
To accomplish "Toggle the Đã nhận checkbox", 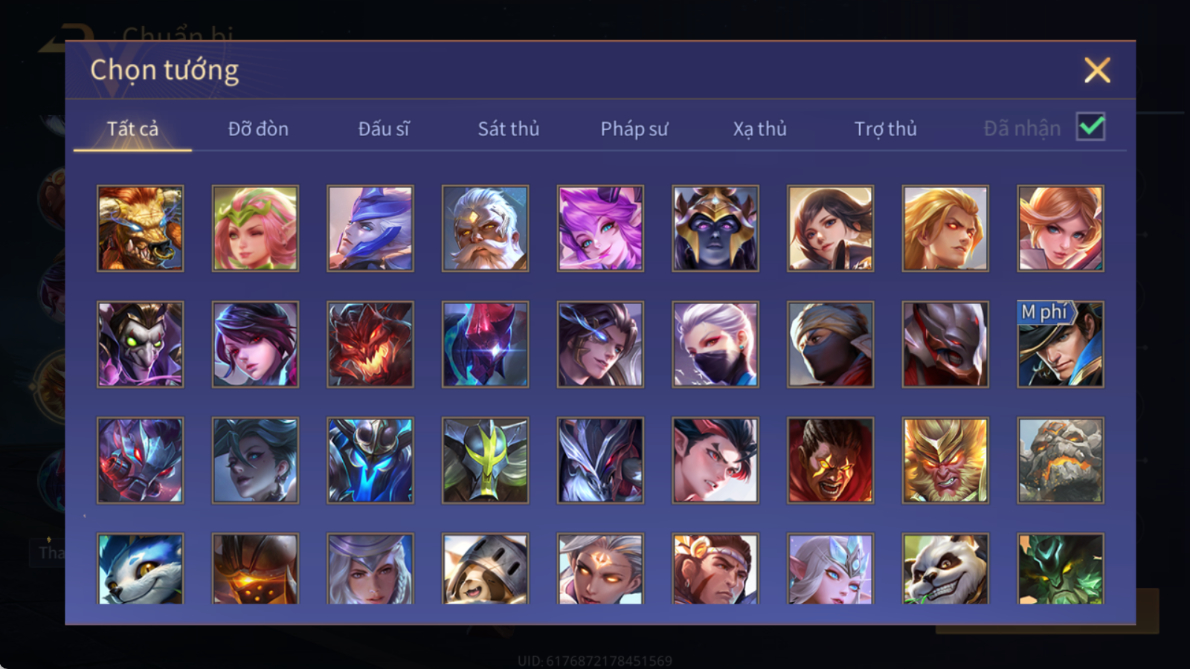I will (1091, 127).
